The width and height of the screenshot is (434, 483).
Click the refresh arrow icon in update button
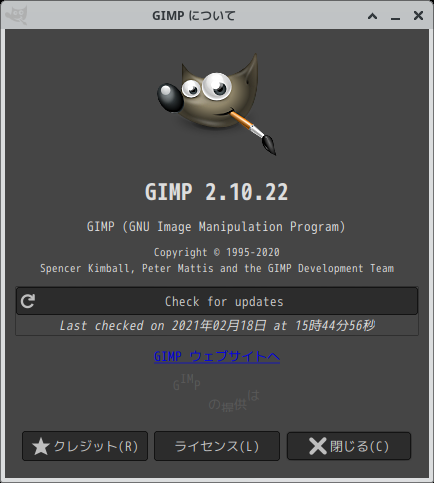point(28,301)
